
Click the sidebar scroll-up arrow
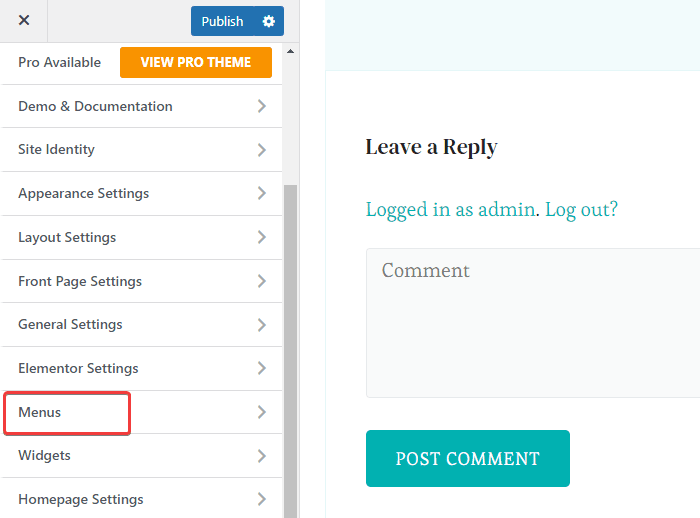pyautogui.click(x=291, y=51)
